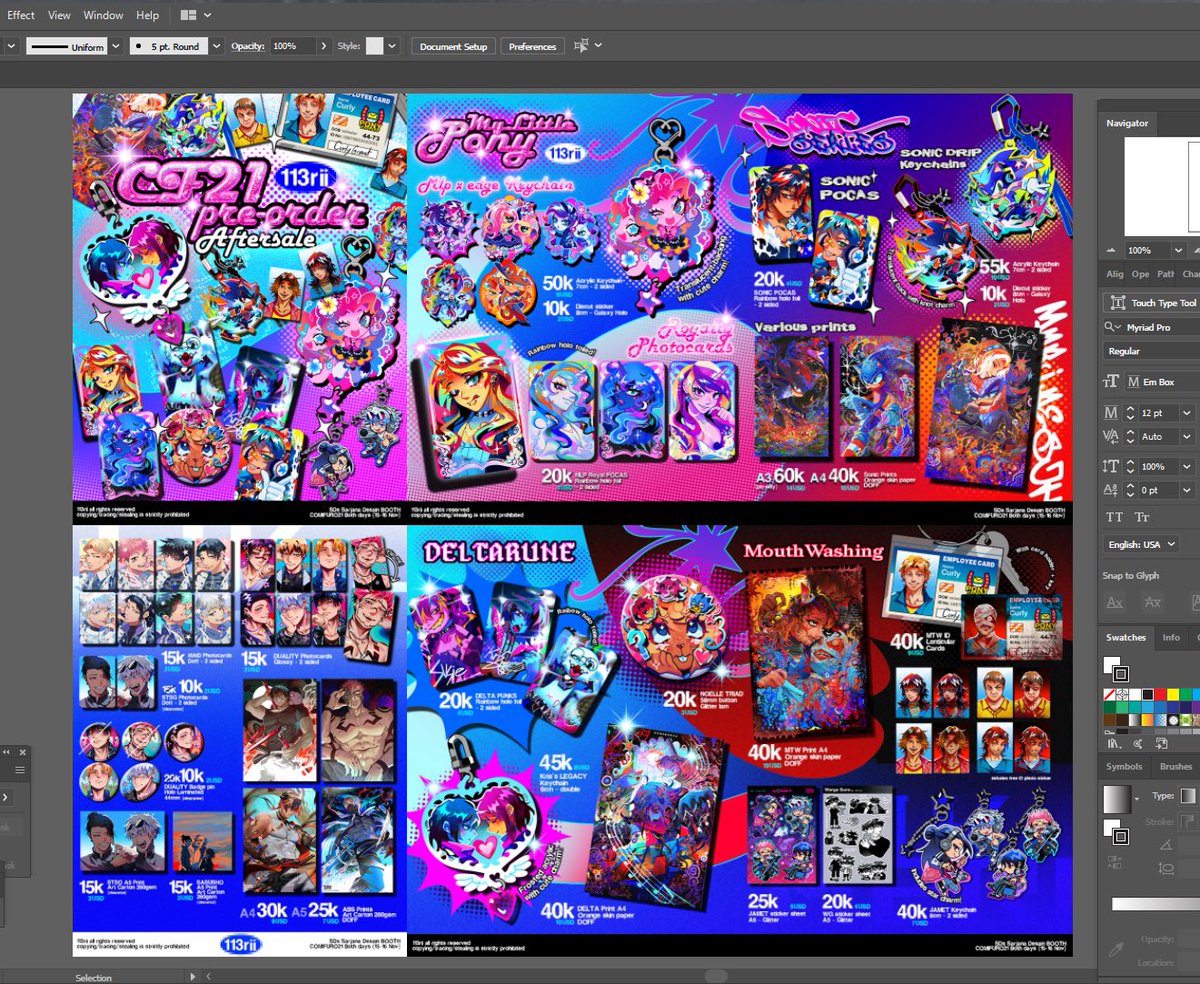Screen dimensions: 1200x984
Task: Click the horizontal canvas scrollbar
Action: [x=715, y=976]
